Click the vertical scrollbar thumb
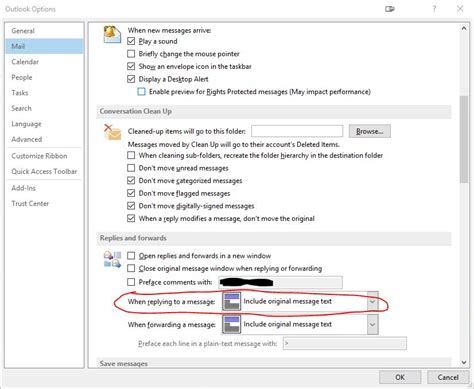The height and width of the screenshot is (389, 474). tap(464, 139)
